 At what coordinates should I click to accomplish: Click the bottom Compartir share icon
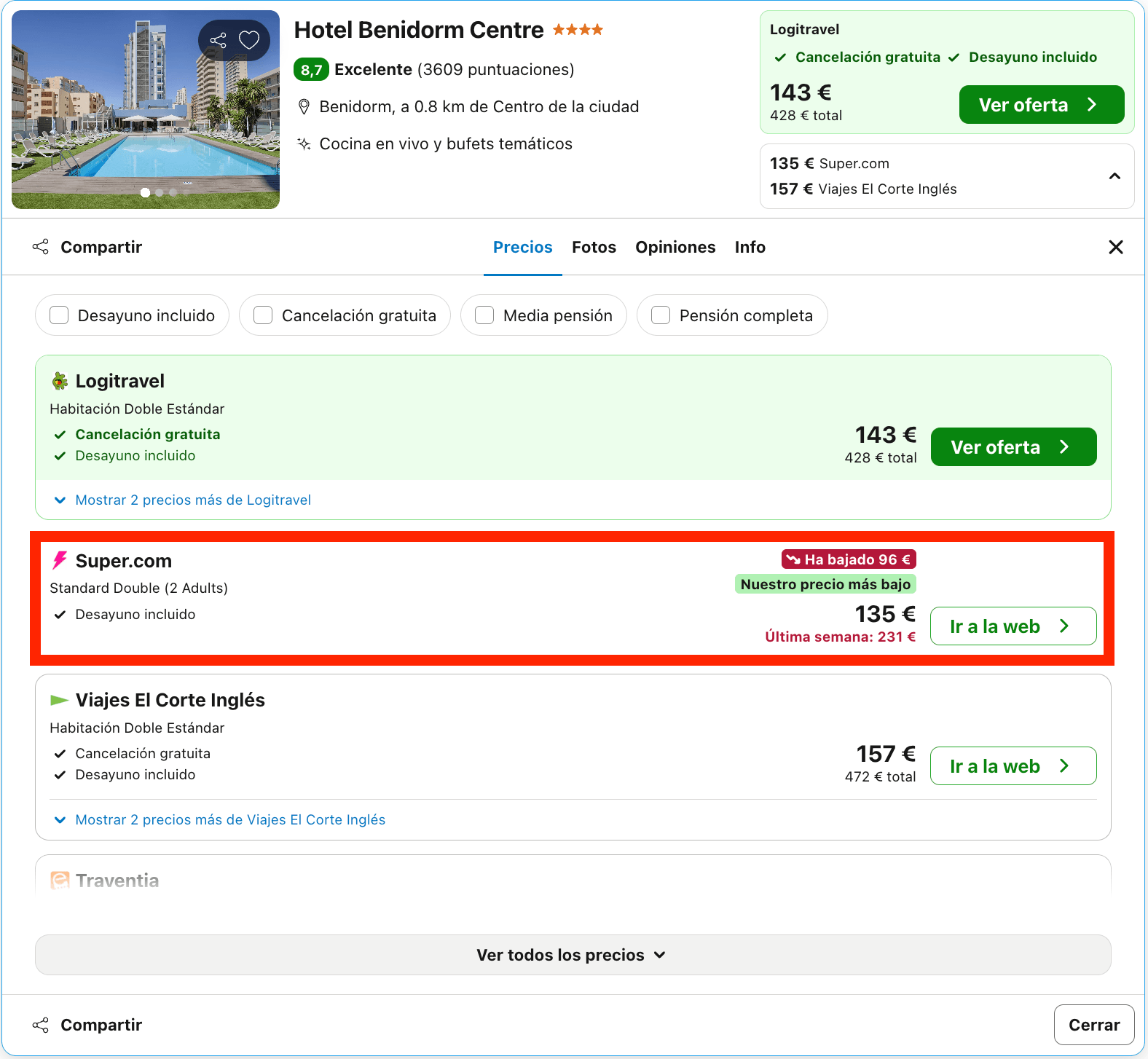pos(41,1025)
